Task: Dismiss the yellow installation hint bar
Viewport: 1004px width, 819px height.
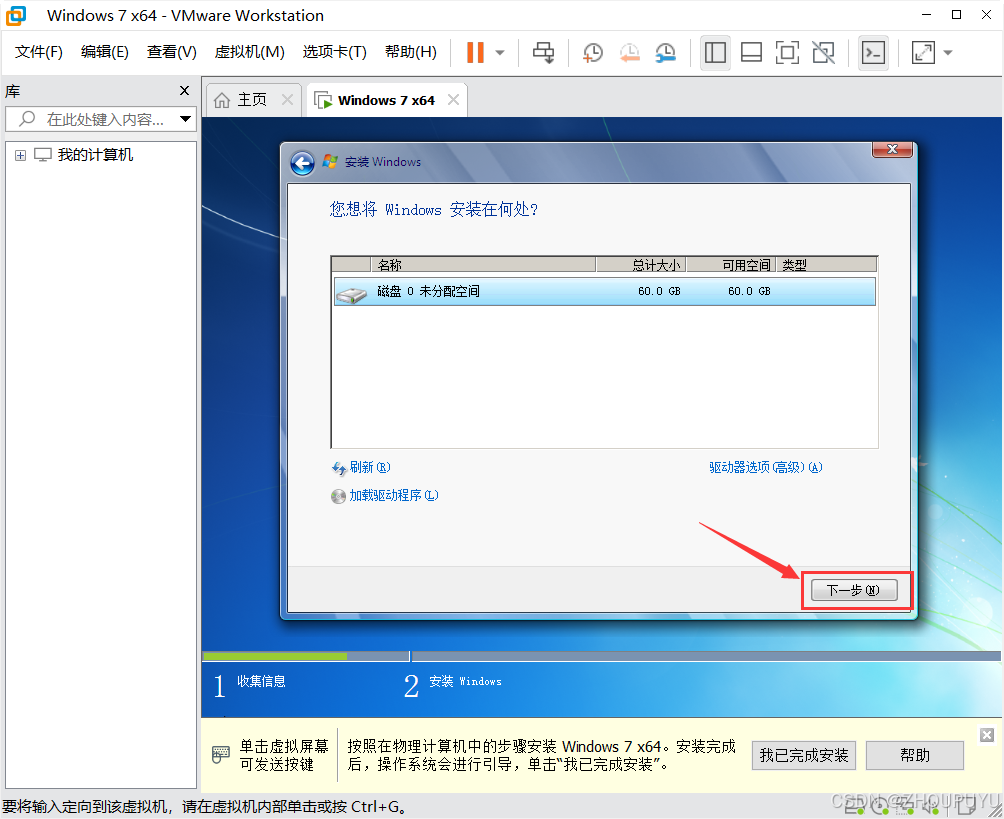Action: 987,735
